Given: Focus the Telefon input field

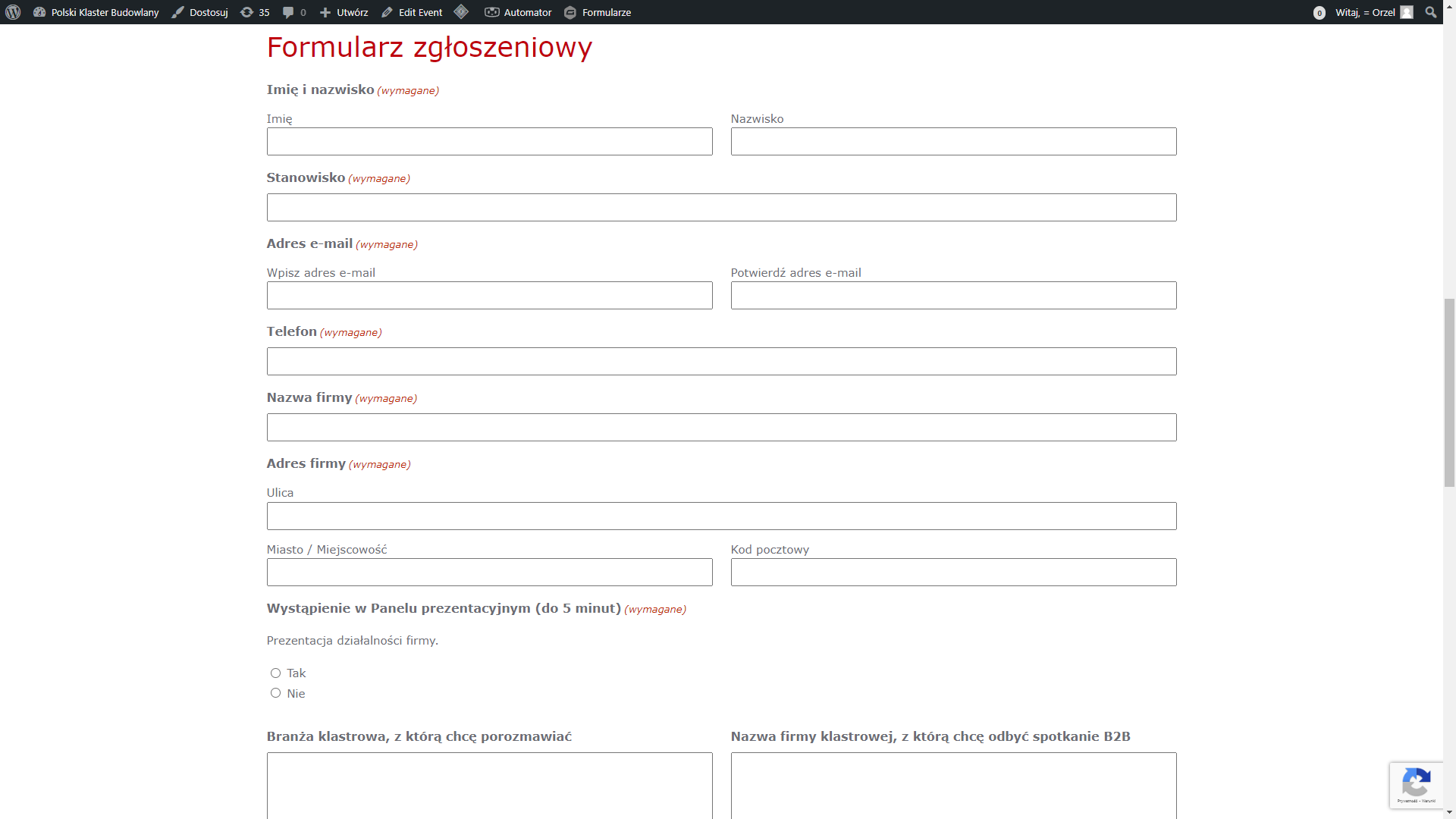Looking at the screenshot, I should (721, 362).
